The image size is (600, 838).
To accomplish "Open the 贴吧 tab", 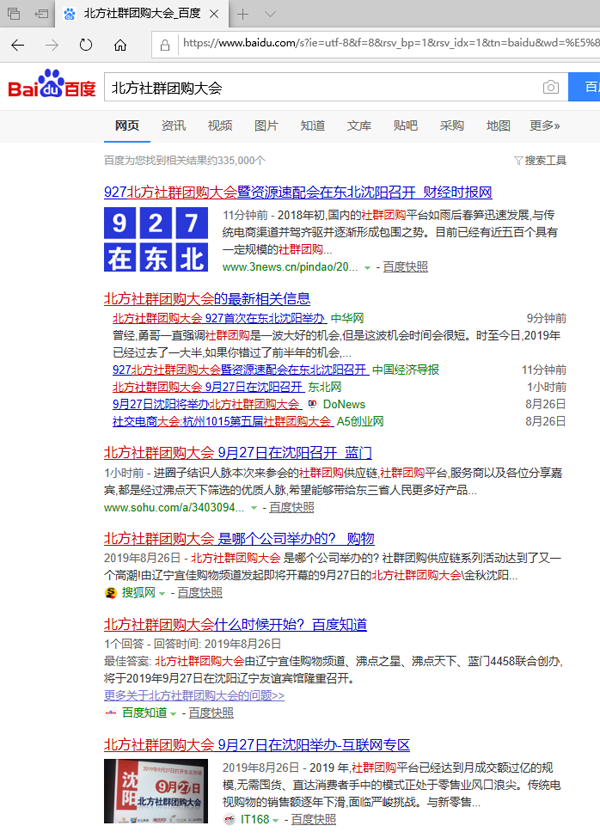I will (x=406, y=126).
